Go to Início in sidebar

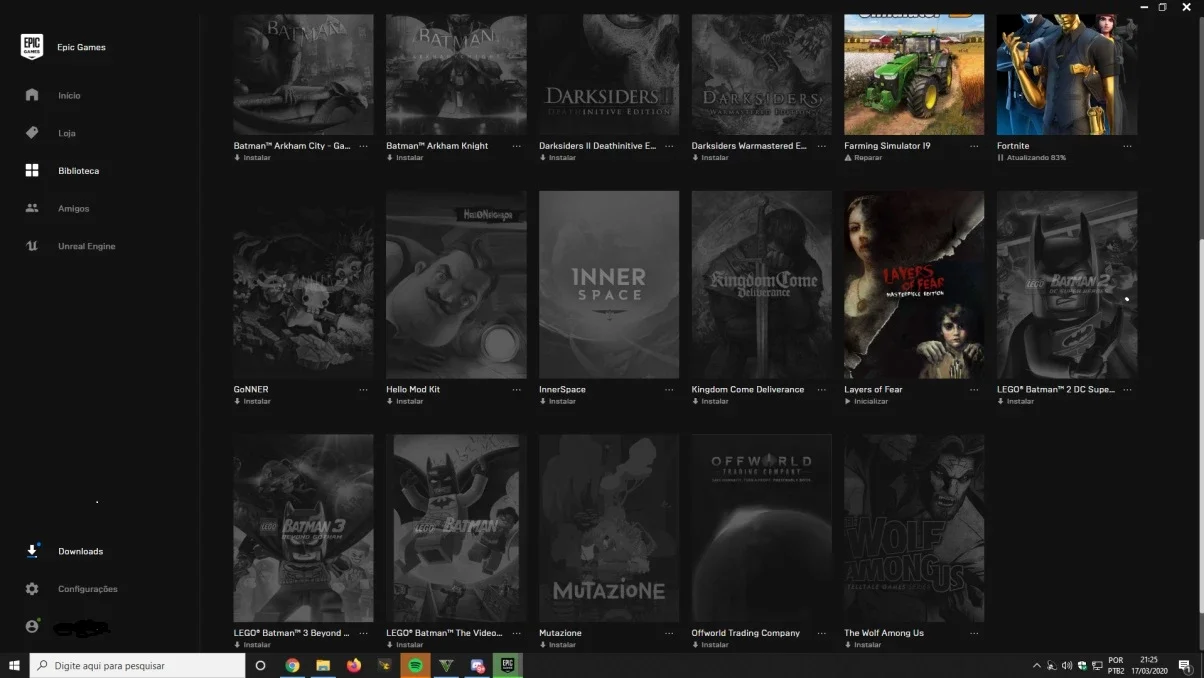click(69, 96)
